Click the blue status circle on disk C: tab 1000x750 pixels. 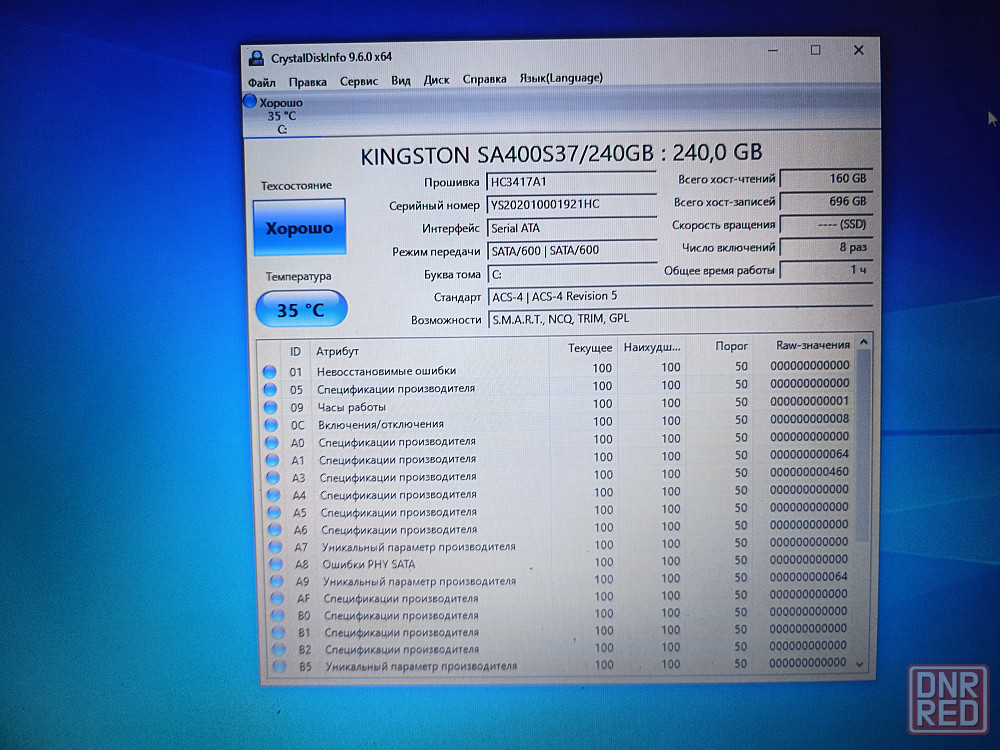point(249,101)
